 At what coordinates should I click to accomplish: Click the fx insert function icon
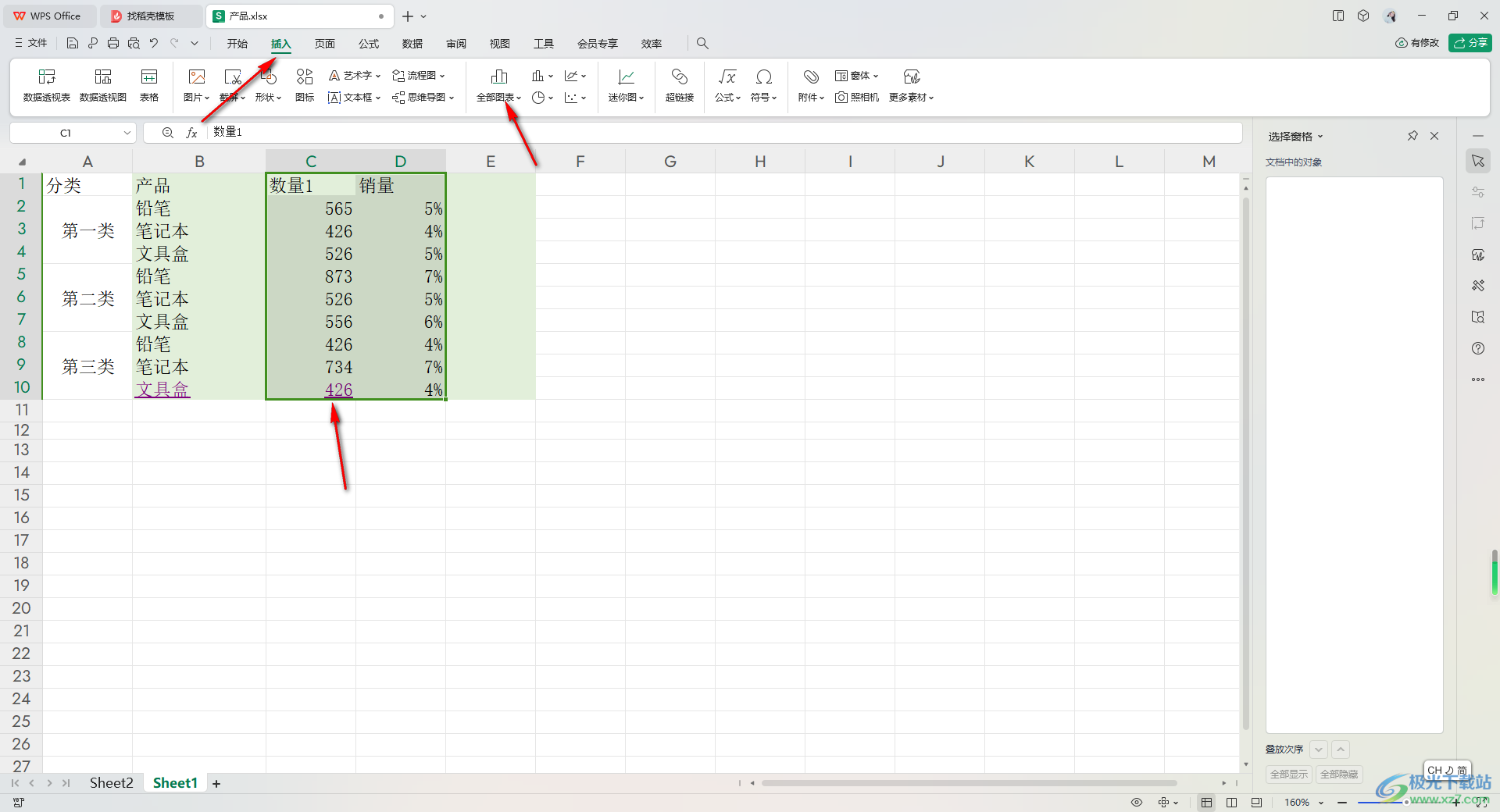click(191, 133)
